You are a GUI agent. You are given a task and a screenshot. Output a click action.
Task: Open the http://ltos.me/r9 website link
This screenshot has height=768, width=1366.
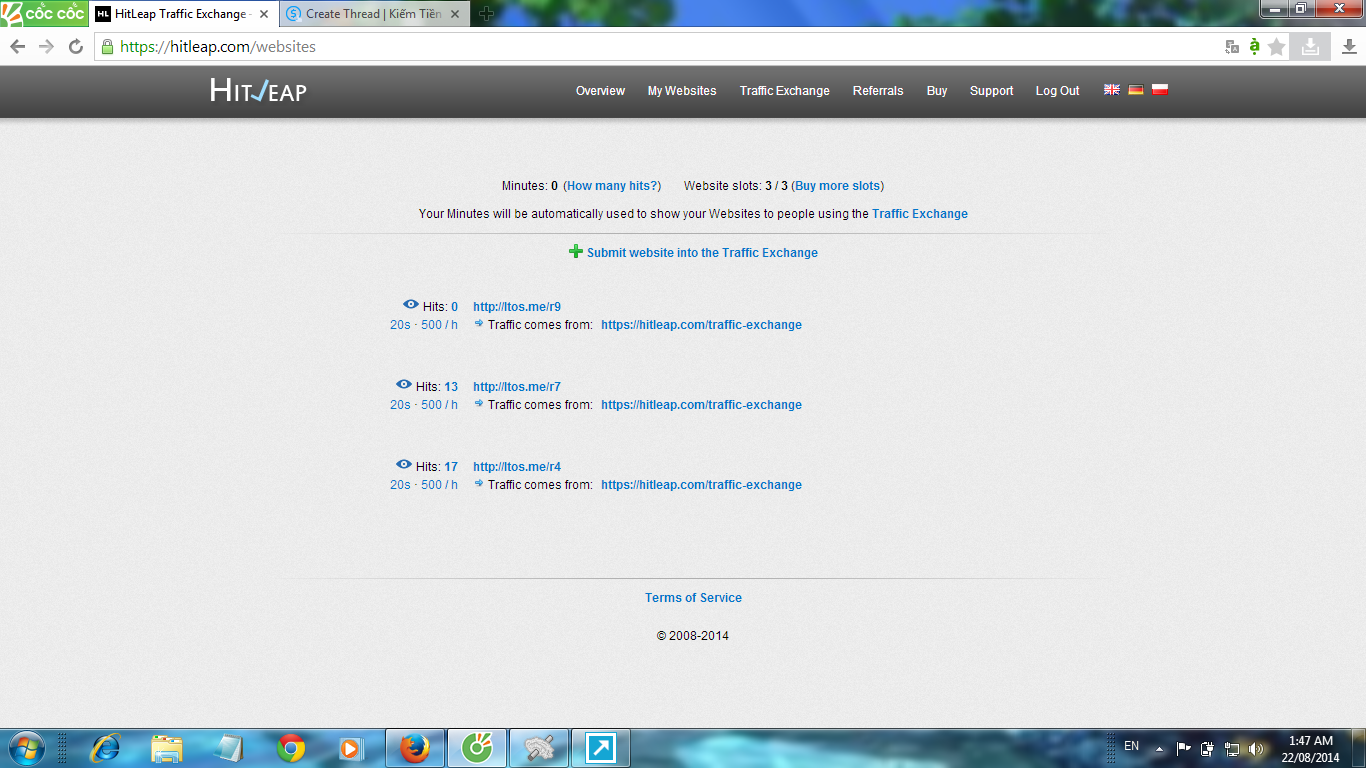click(x=517, y=307)
